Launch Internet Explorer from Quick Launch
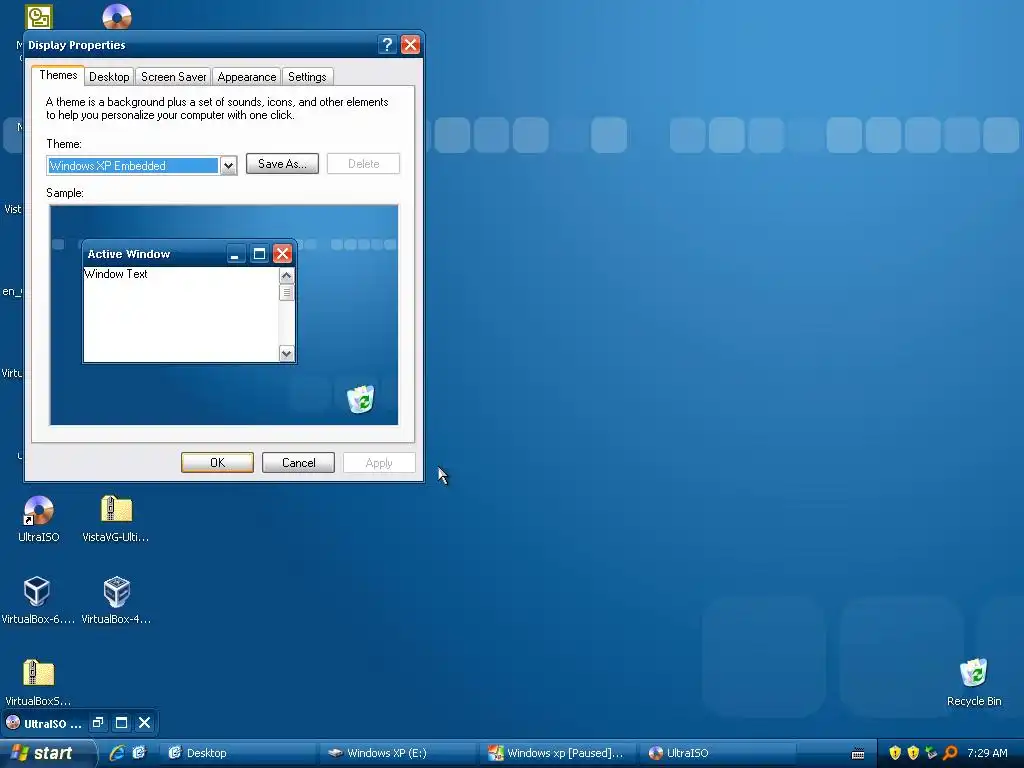The image size is (1024, 768). click(x=117, y=753)
